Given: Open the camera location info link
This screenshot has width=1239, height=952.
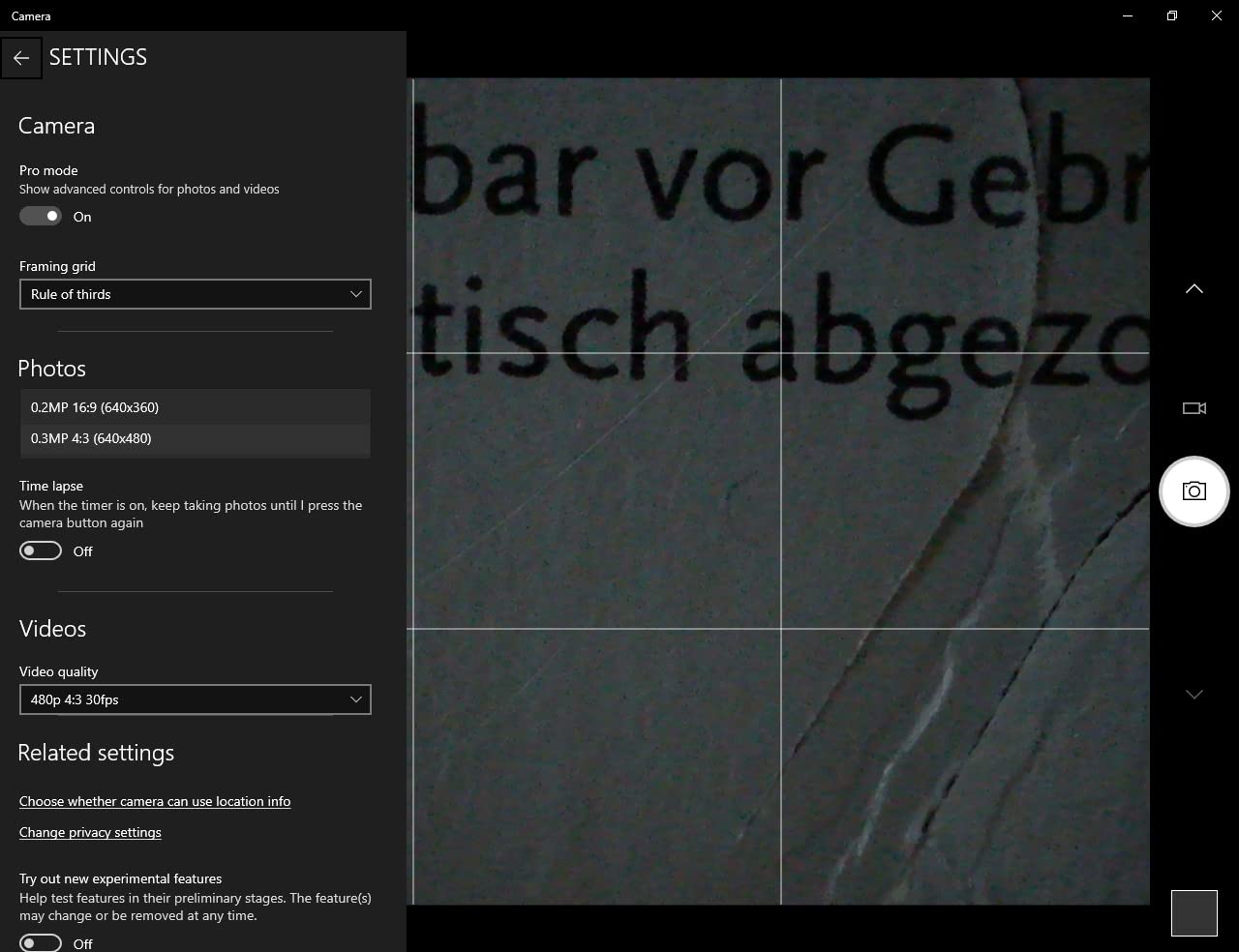Looking at the screenshot, I should [155, 801].
